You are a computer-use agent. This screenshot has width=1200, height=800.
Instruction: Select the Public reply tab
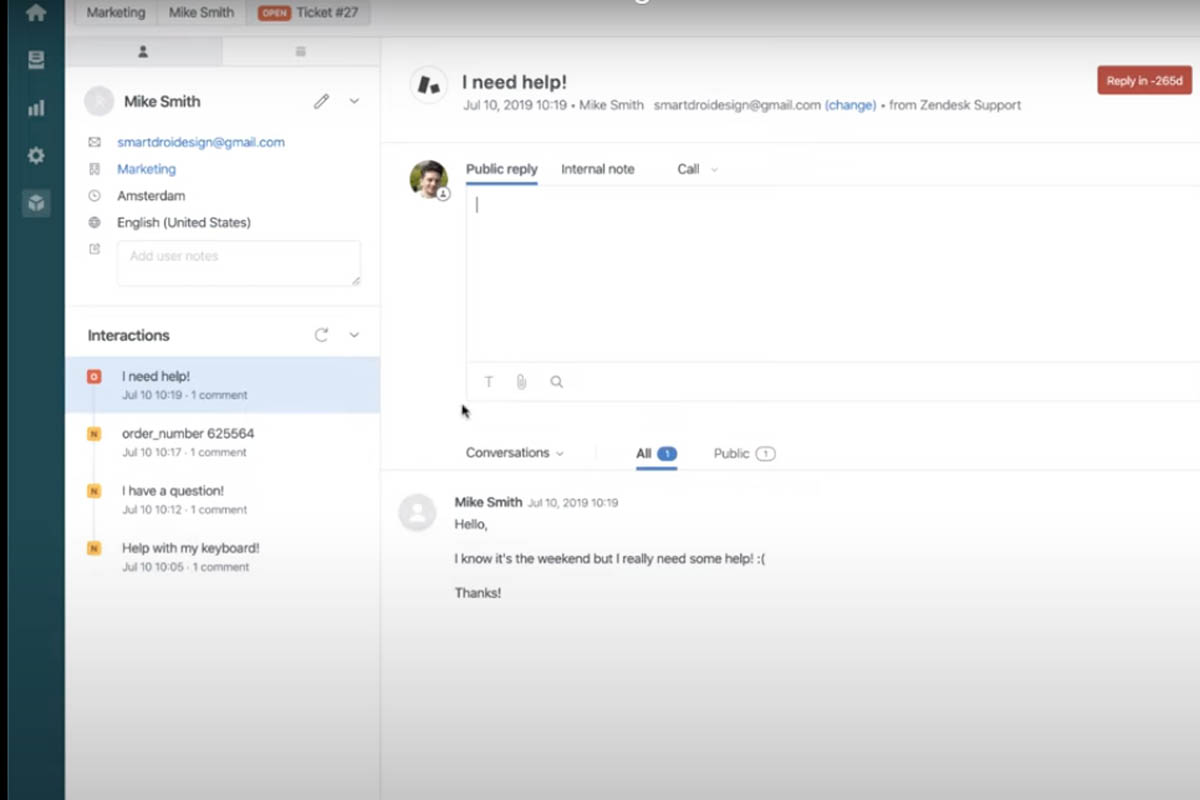(502, 169)
